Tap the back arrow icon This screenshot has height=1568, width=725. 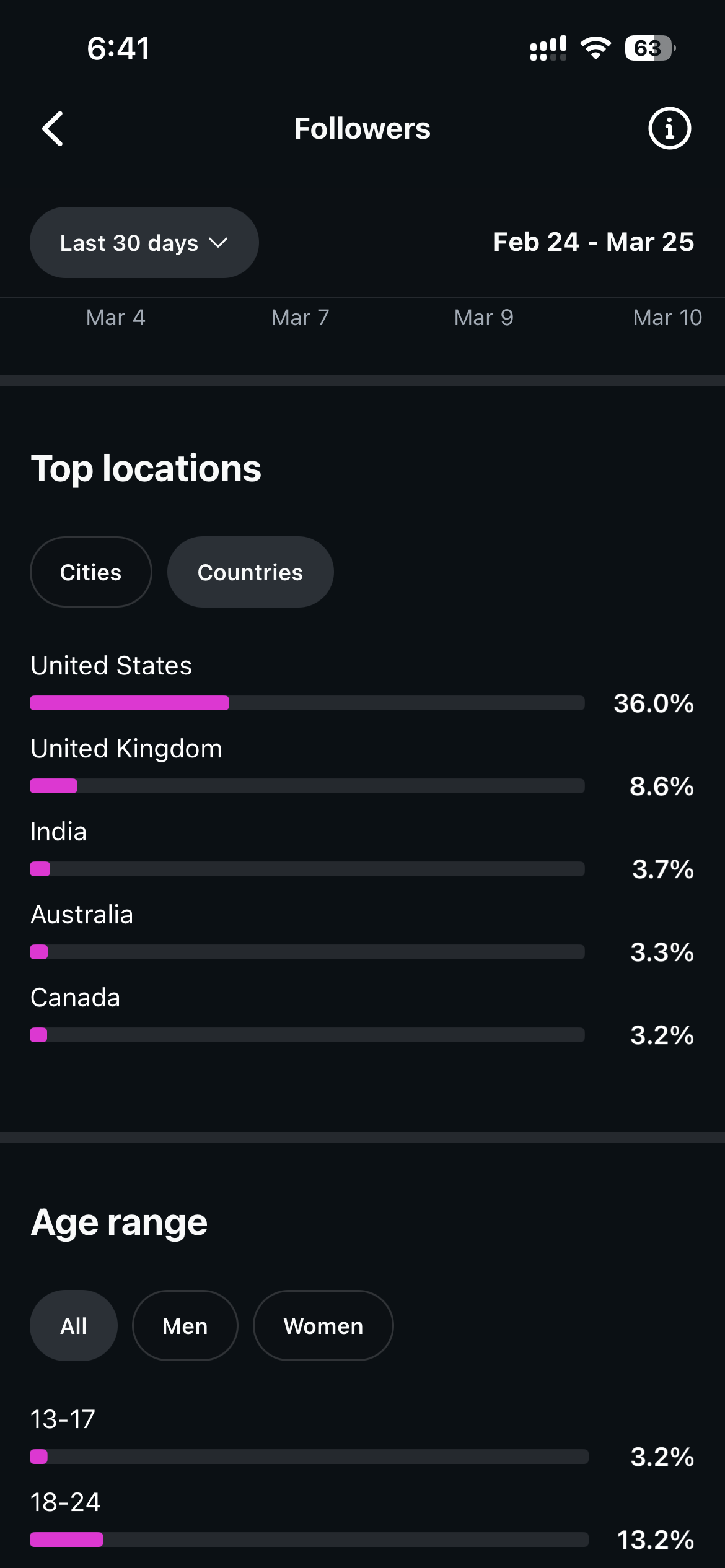tap(53, 129)
